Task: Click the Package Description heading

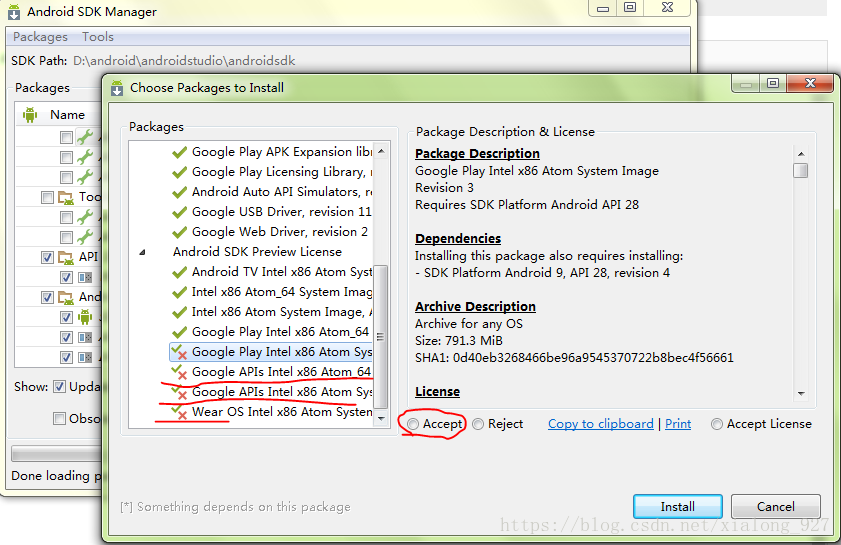Action: (x=477, y=153)
